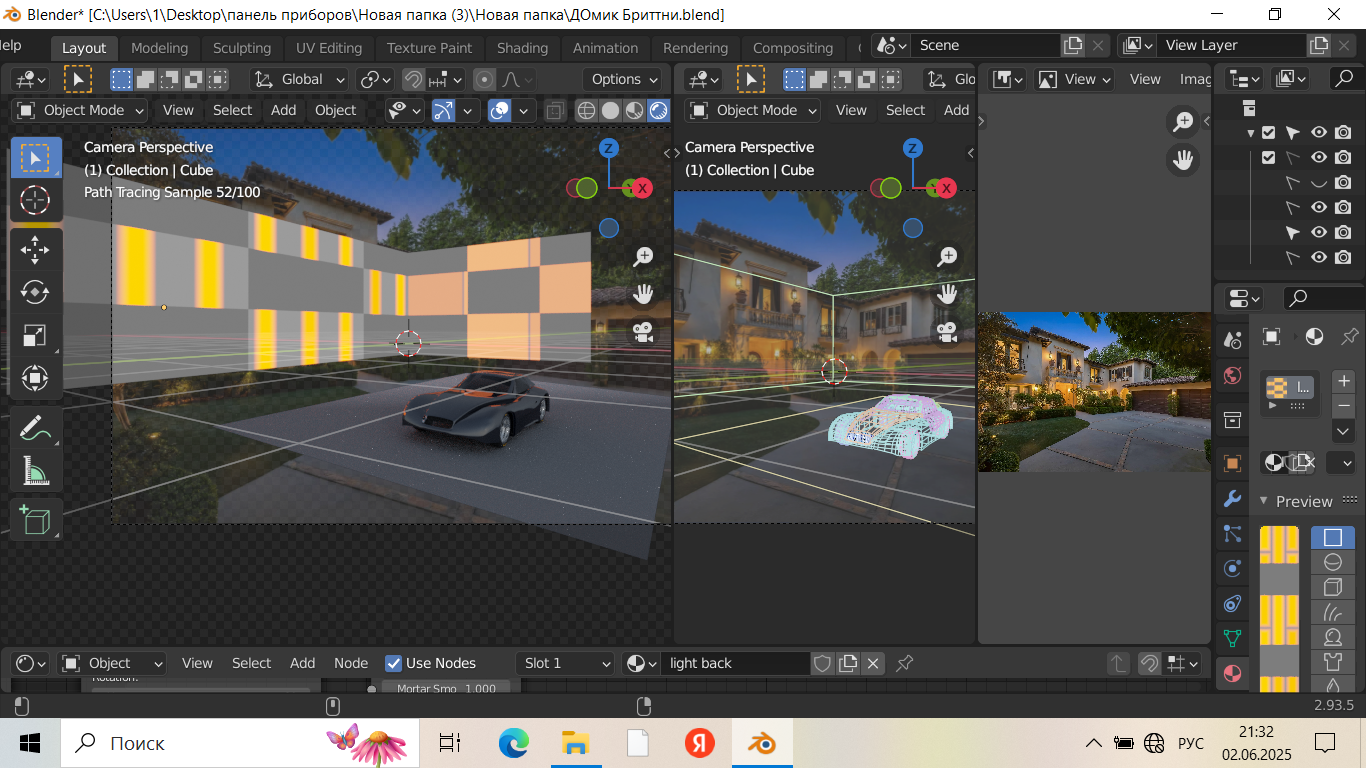This screenshot has width=1366, height=768.
Task: Select the Measure tool
Action: (35, 470)
